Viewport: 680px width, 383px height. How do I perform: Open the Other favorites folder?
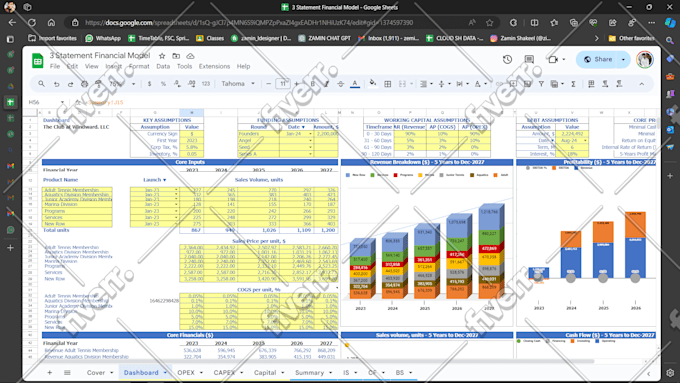pyautogui.click(x=631, y=38)
